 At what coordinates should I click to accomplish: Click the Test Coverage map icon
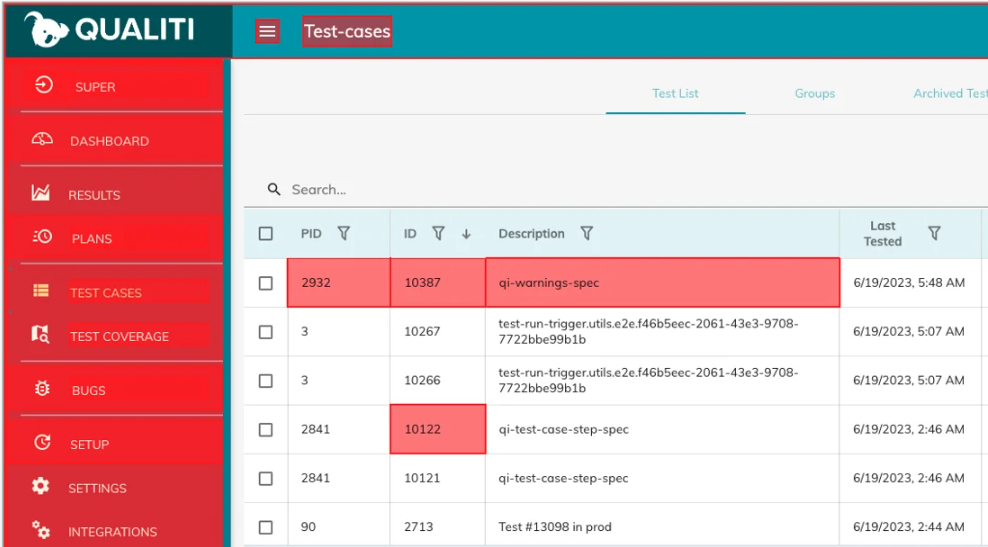(40, 335)
